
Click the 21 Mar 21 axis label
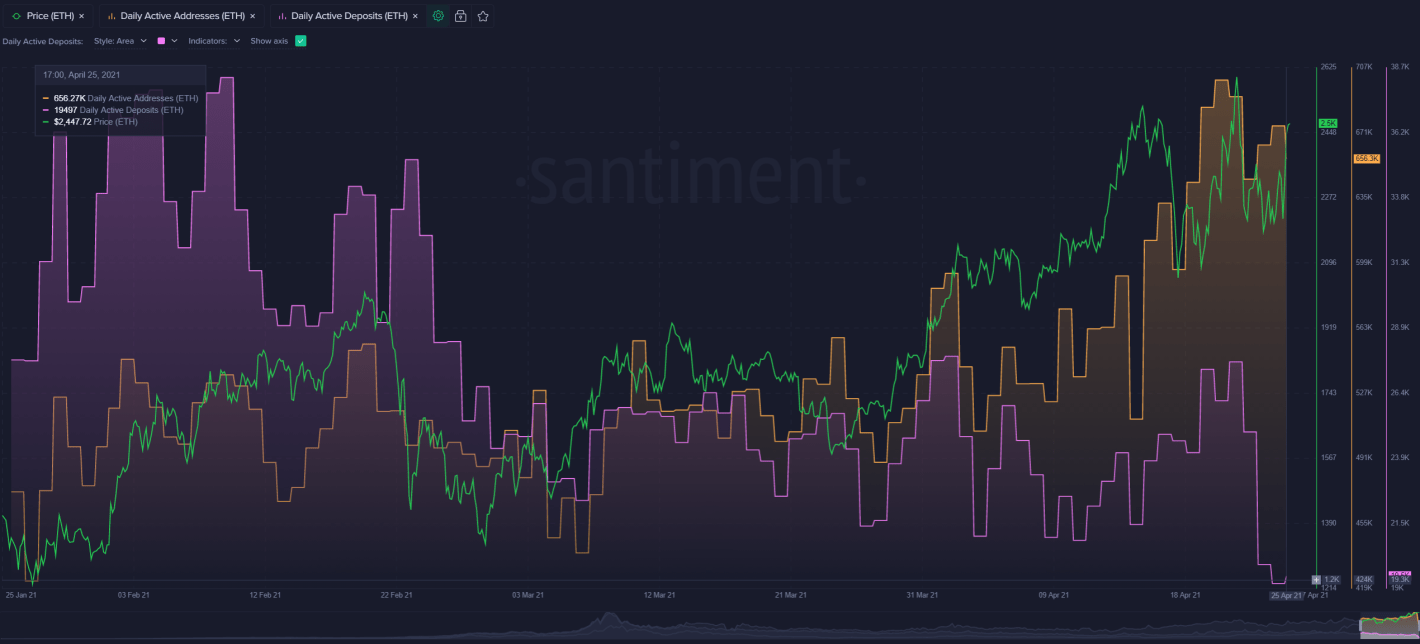pos(790,595)
